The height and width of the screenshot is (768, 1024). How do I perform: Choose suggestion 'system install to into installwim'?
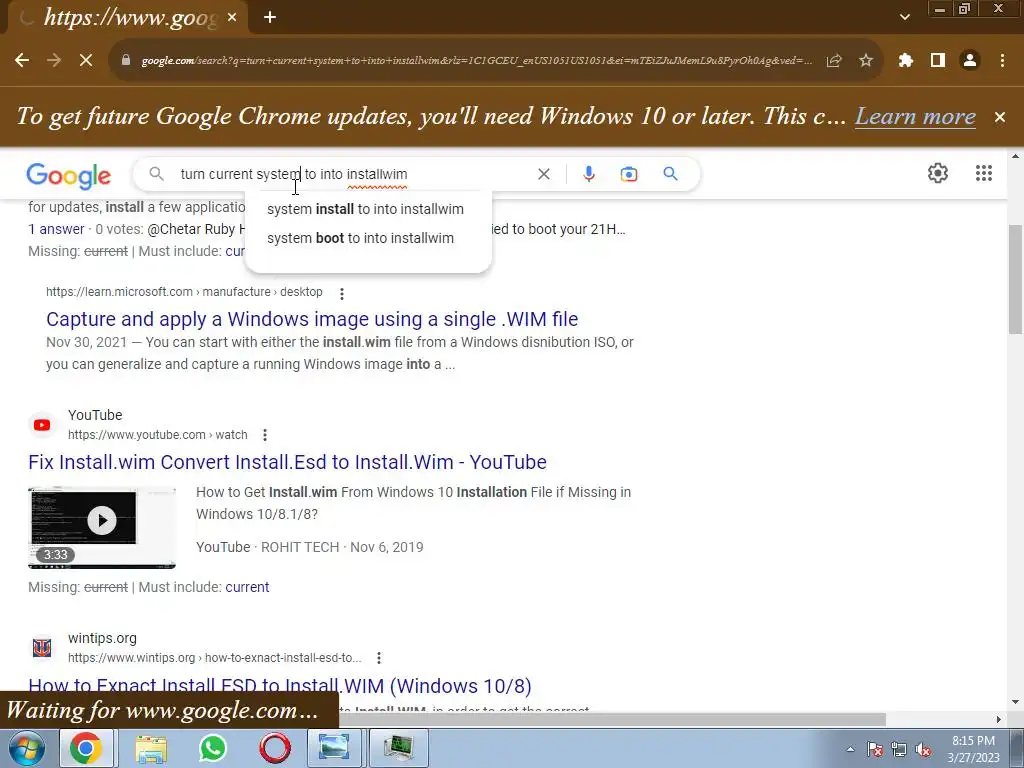[x=368, y=209]
